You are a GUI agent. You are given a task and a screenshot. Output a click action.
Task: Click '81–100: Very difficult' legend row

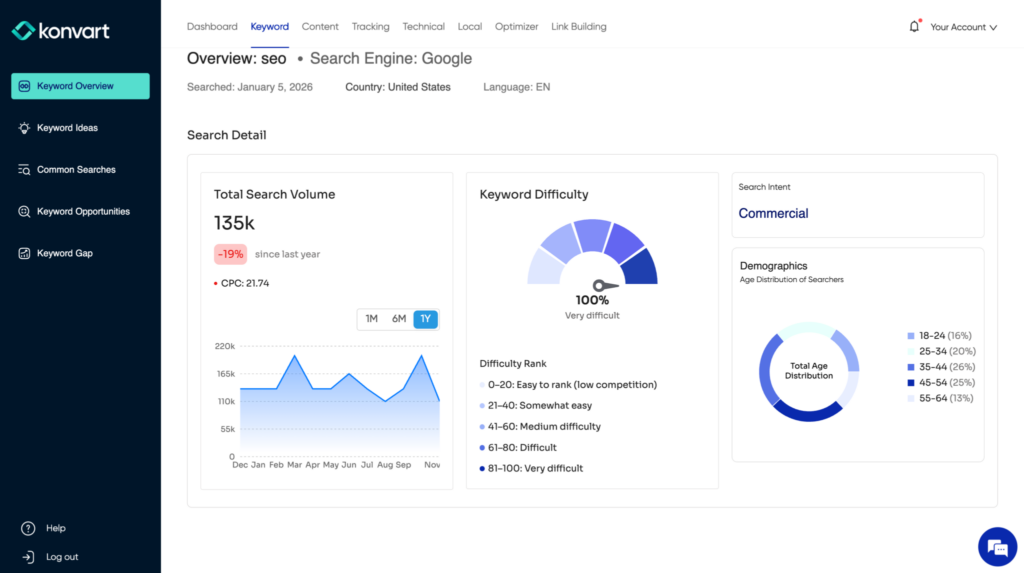[531, 468]
